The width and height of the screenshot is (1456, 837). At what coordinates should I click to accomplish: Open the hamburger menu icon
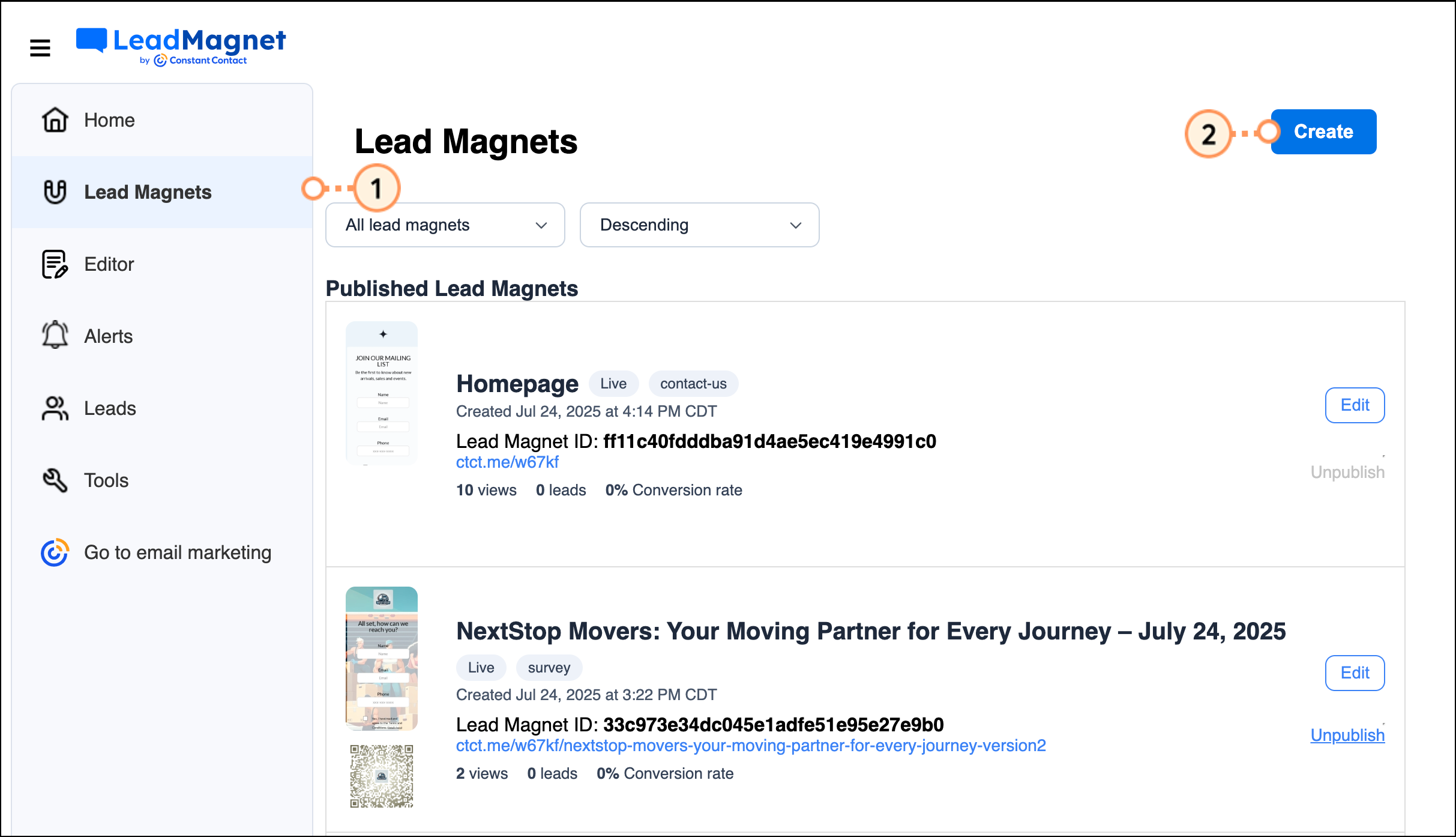(40, 47)
